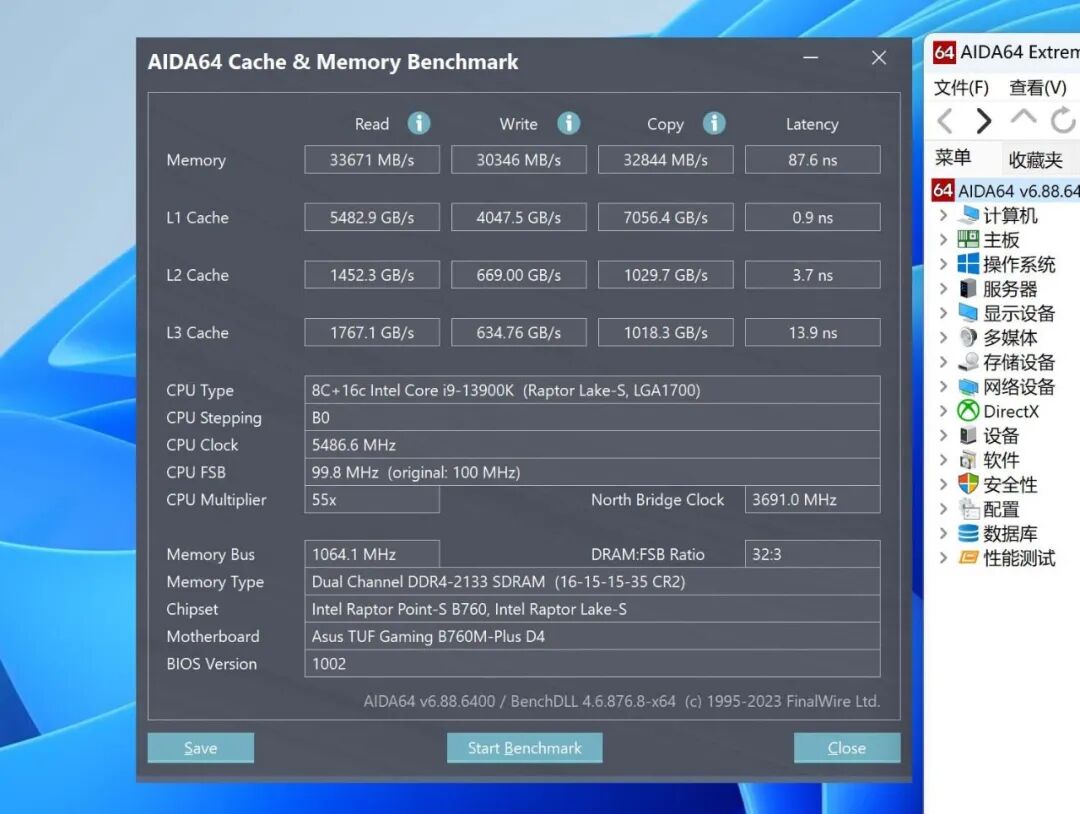Image resolution: width=1080 pixels, height=814 pixels.
Task: Click Memory Write value 30346 MB/s
Action: pyautogui.click(x=519, y=160)
